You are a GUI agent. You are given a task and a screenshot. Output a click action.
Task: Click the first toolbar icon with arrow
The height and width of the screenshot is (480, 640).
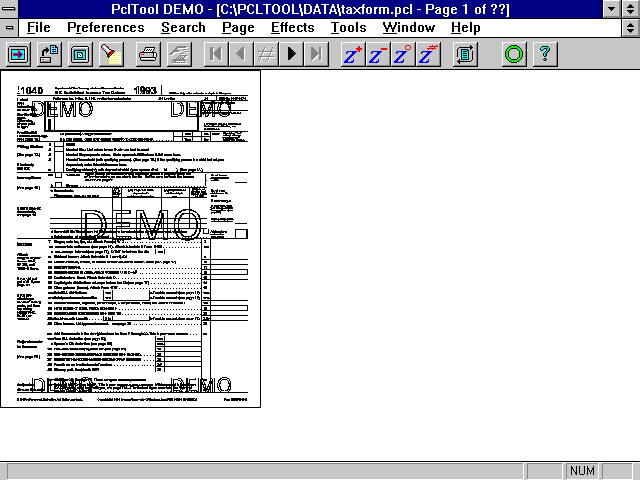tap(17, 54)
